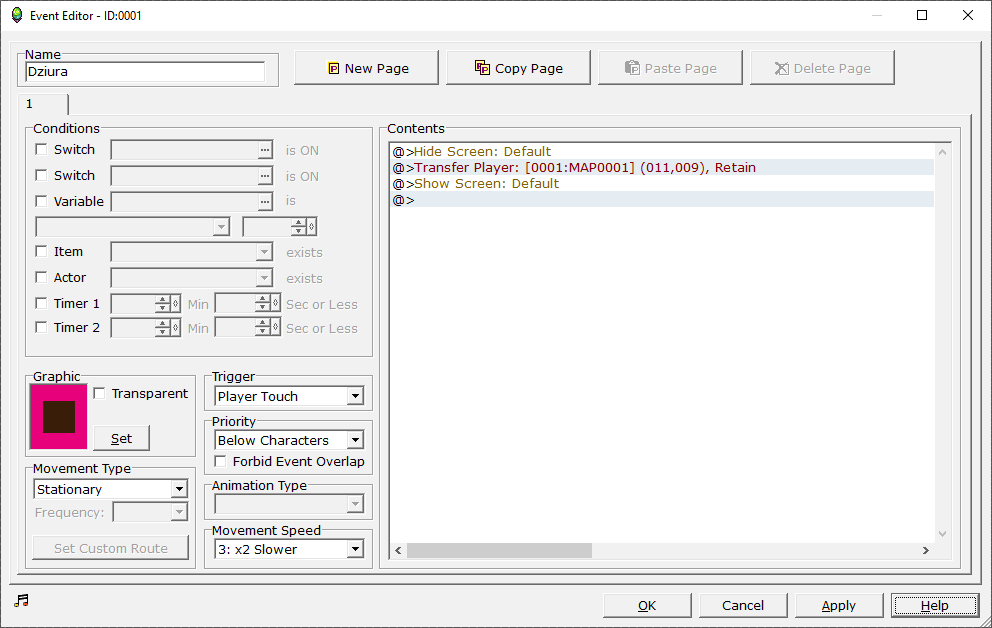Open the Priority dropdown showing Below Characters
This screenshot has height=628, width=992.
289,440
